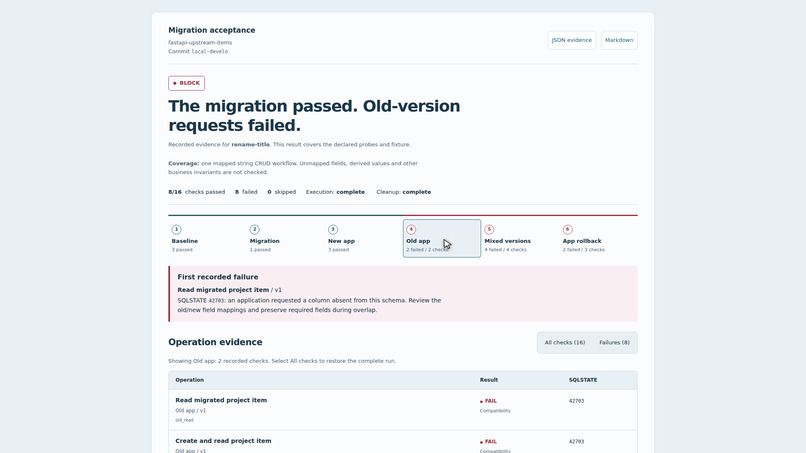Screen dimensions: 806x453
Task: Open the JSON evidence export
Action: tap(572, 40)
